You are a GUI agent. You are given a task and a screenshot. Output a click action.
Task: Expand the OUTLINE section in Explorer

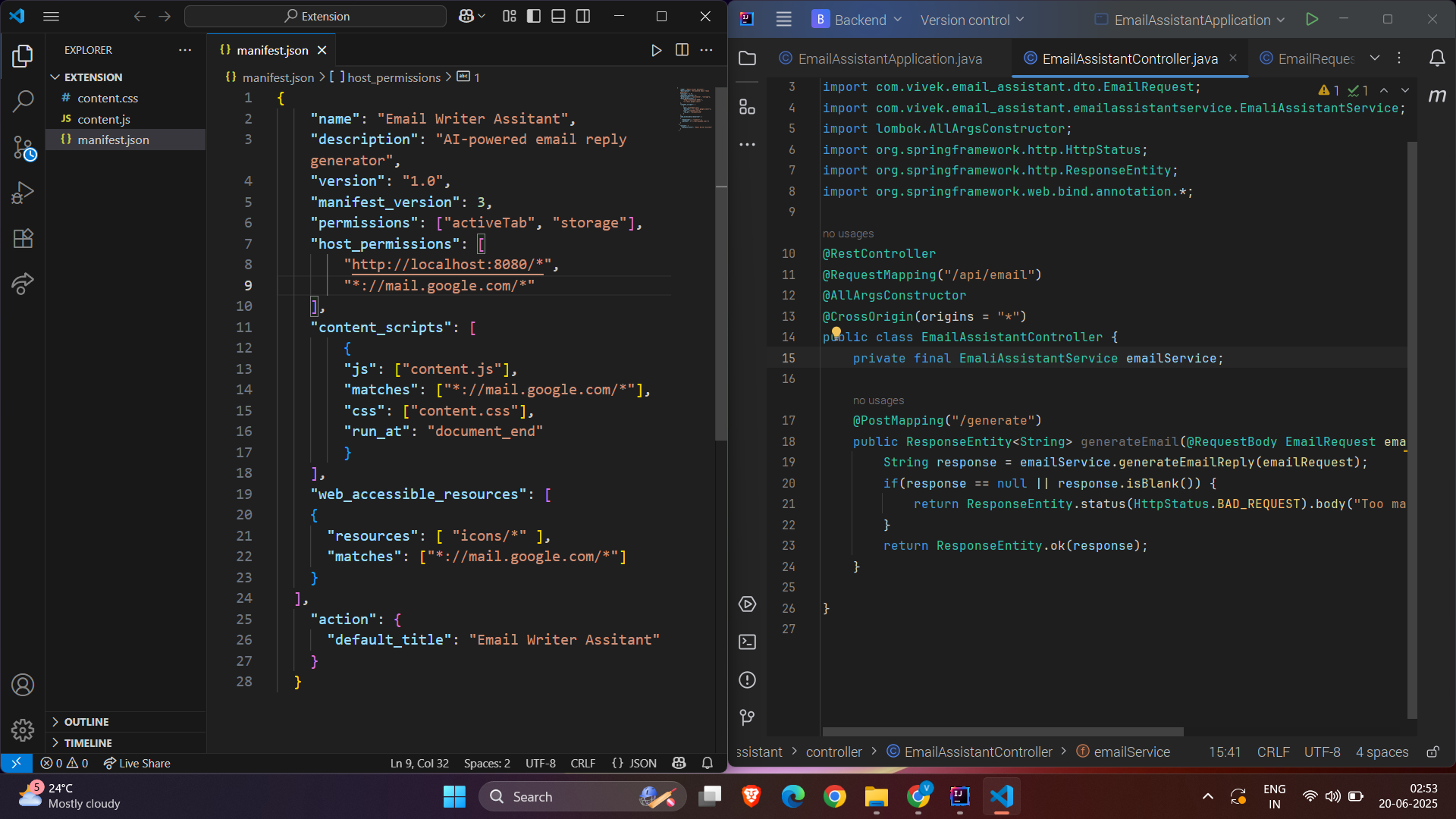[86, 722]
